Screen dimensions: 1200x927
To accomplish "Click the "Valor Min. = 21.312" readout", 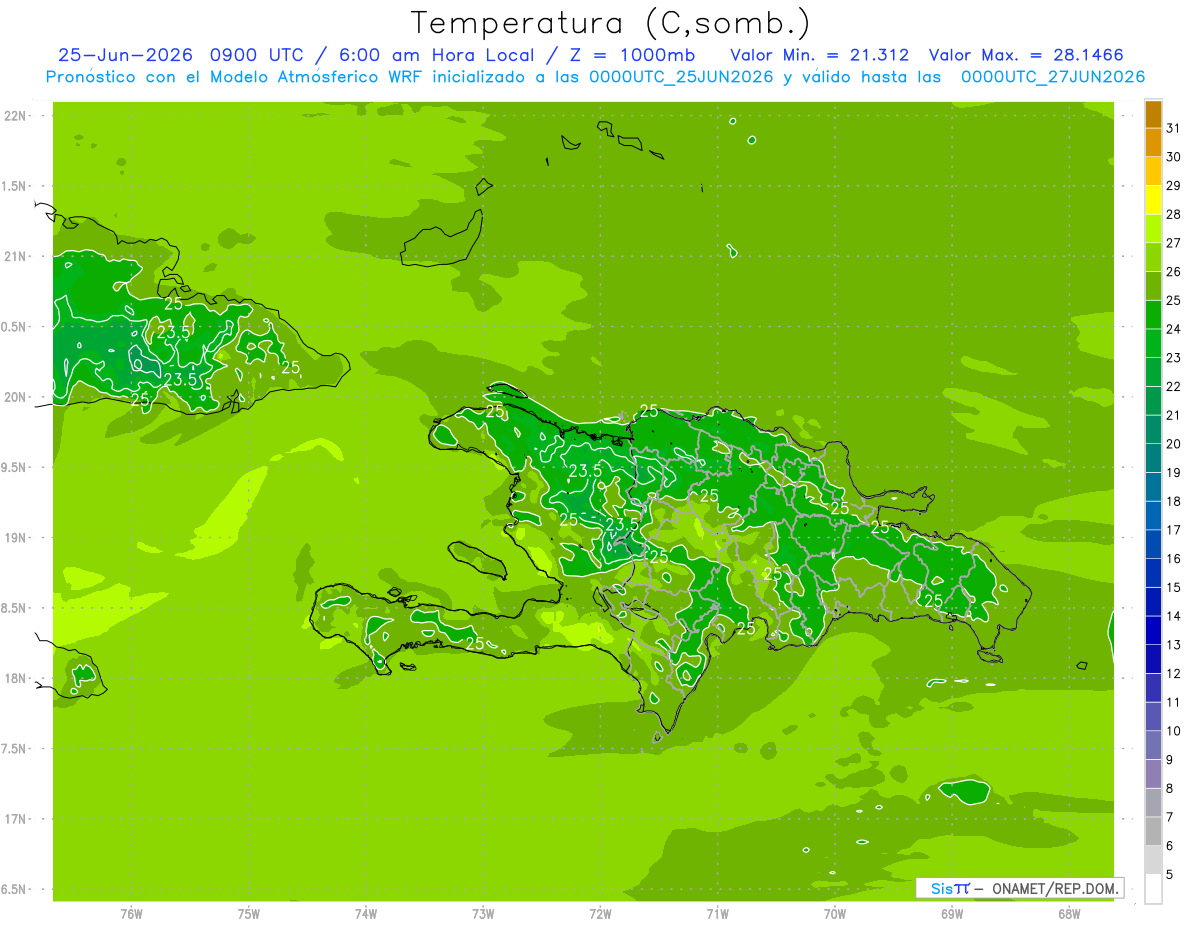I will (822, 55).
